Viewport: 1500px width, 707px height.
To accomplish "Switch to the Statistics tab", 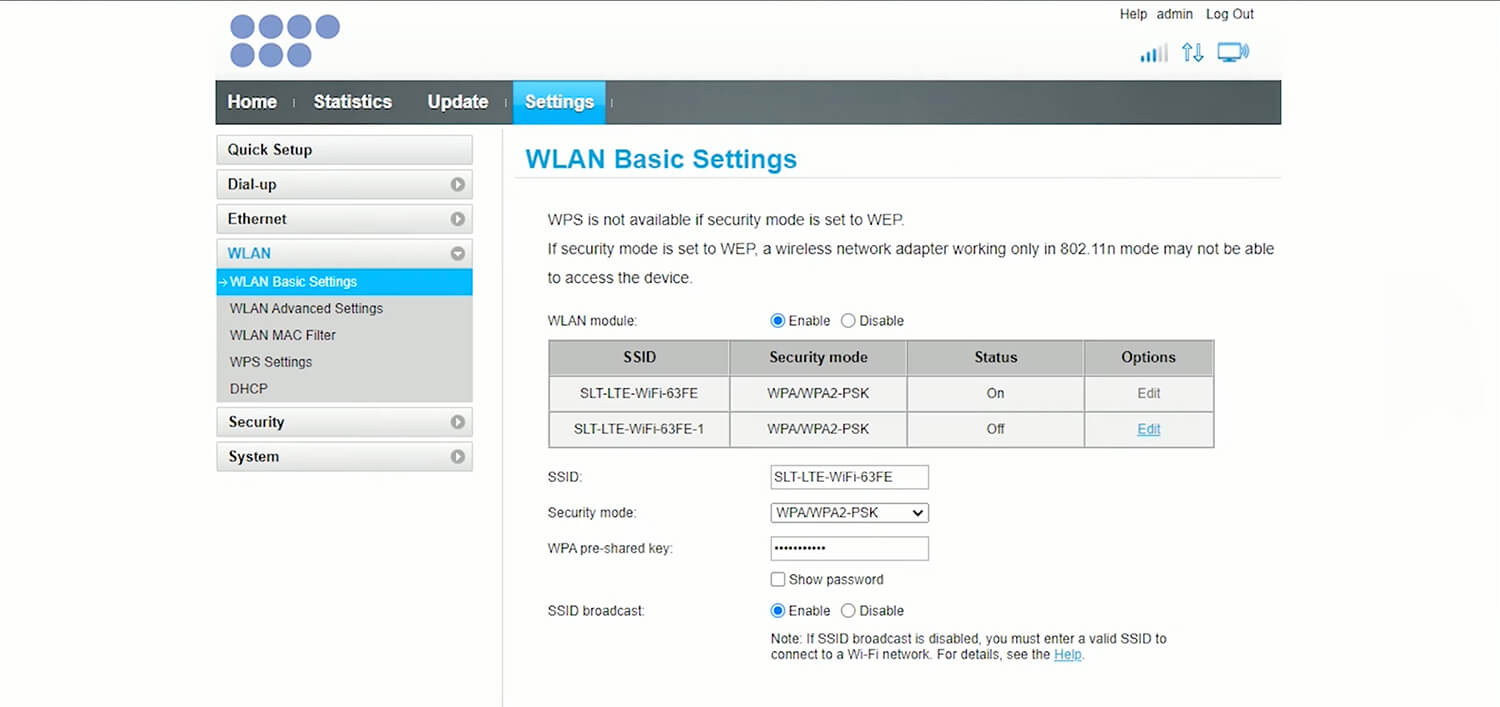I will click(352, 102).
